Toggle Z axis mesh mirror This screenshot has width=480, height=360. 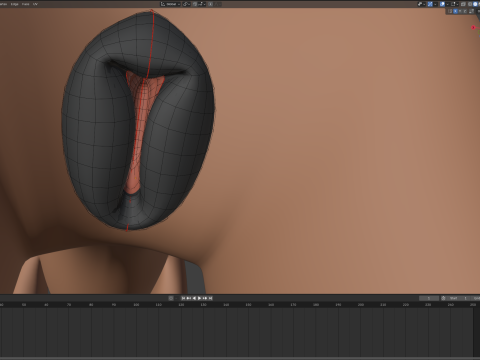[465, 11]
